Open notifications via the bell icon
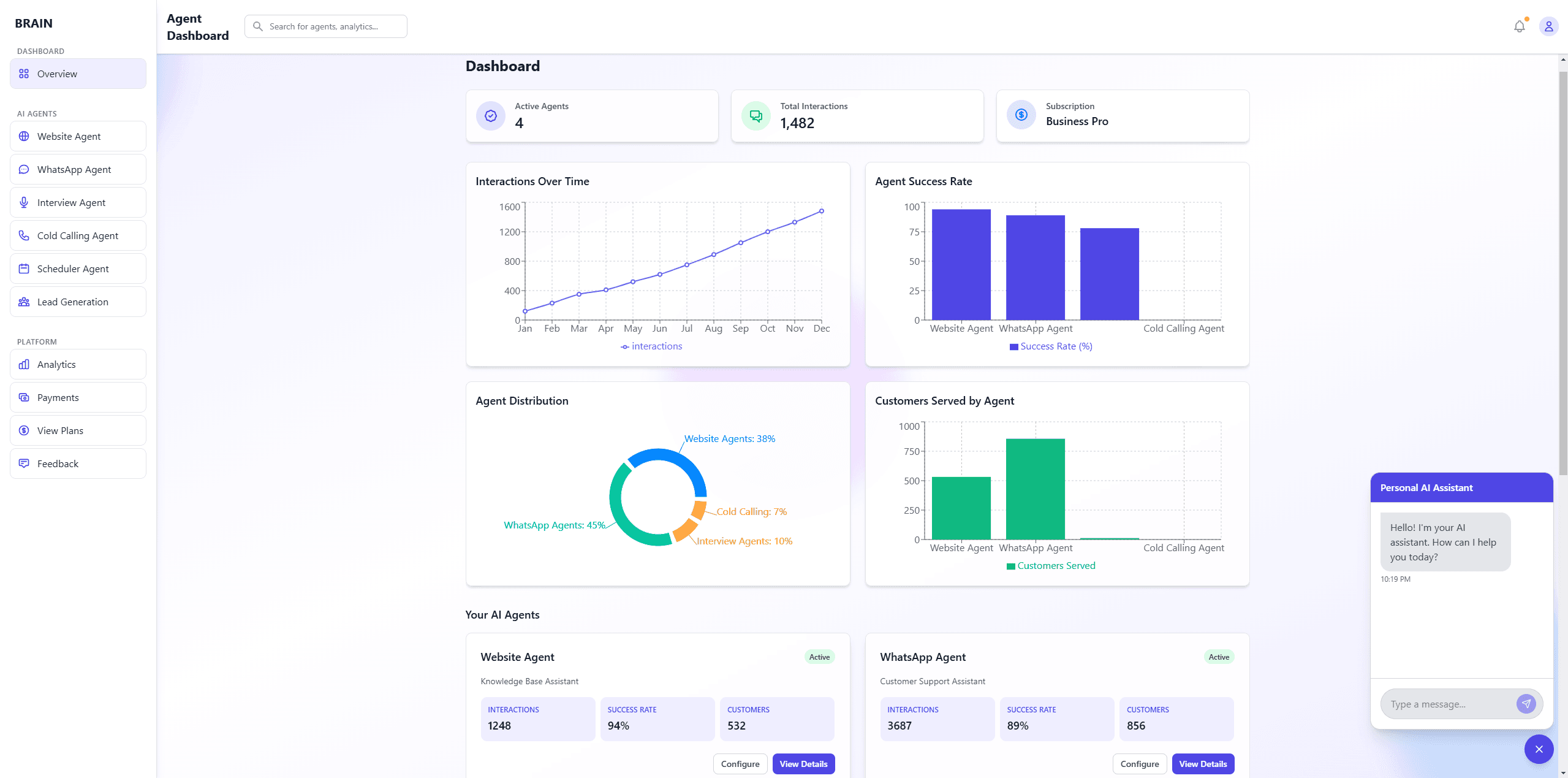 click(x=1520, y=26)
